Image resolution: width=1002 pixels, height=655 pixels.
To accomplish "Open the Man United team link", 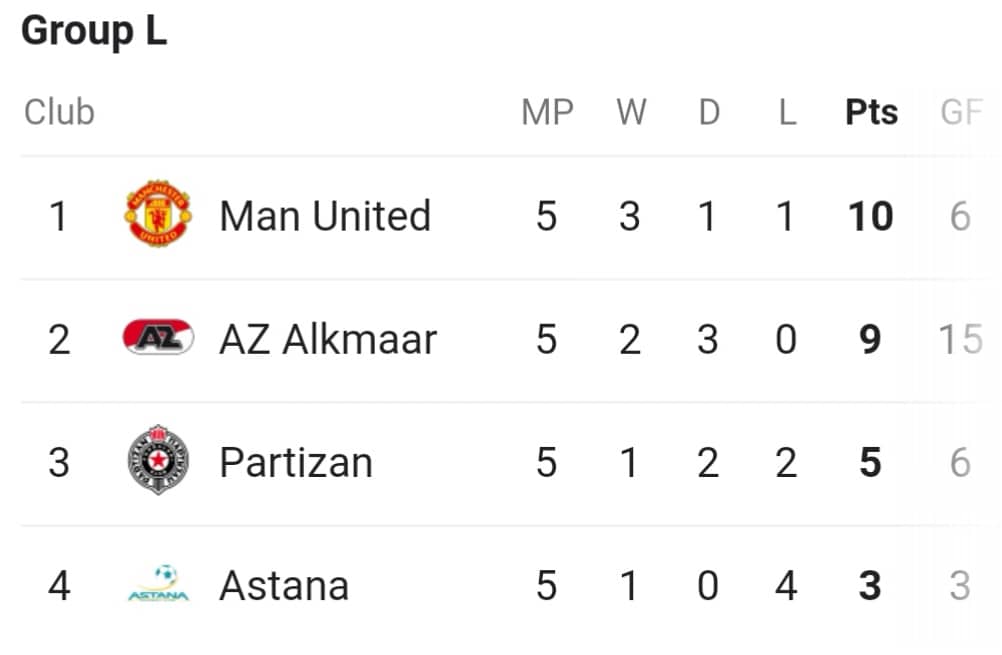I will (x=325, y=215).
